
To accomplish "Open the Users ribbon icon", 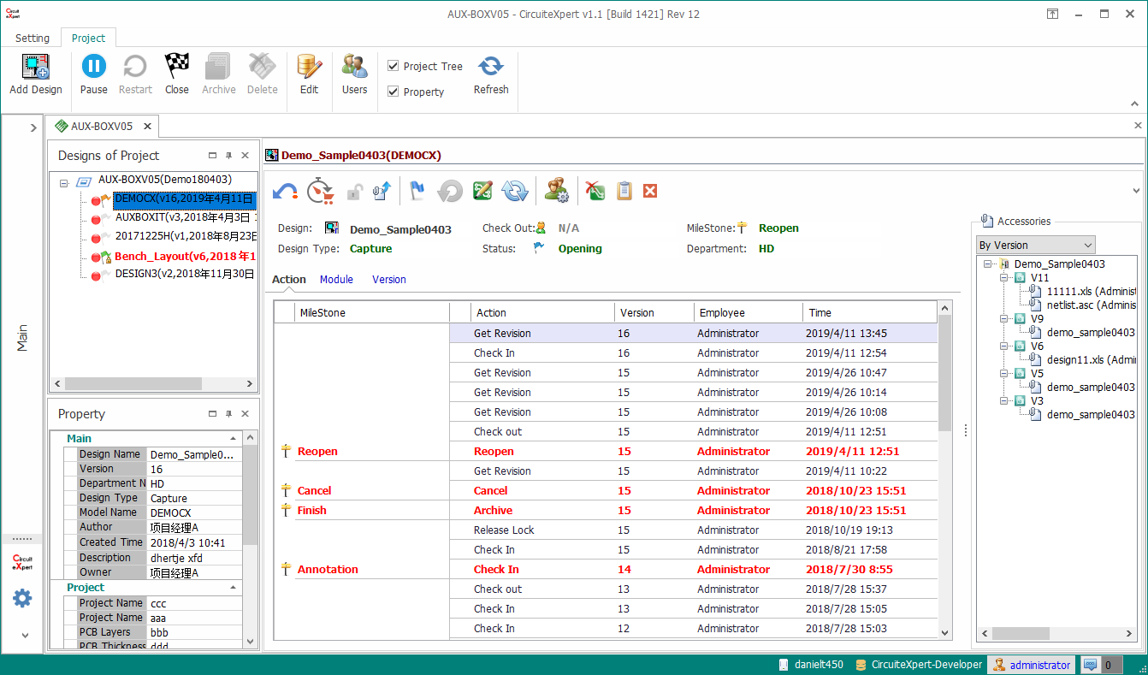I will click(x=354, y=67).
